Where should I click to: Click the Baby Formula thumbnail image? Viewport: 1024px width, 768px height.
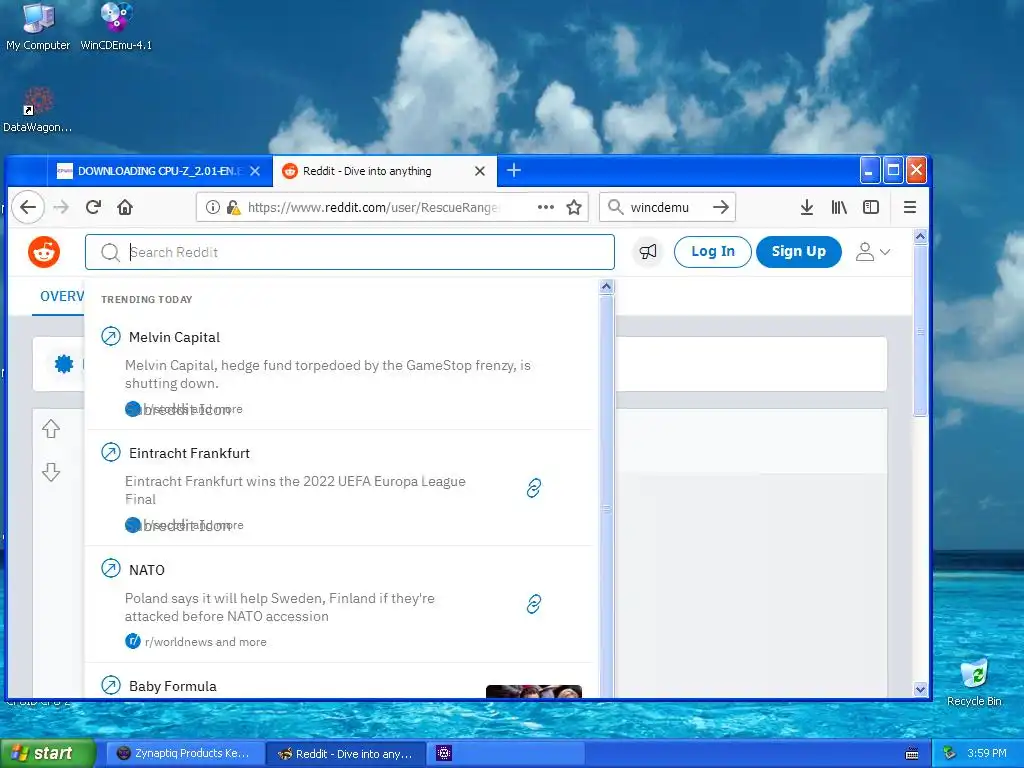pyautogui.click(x=534, y=691)
